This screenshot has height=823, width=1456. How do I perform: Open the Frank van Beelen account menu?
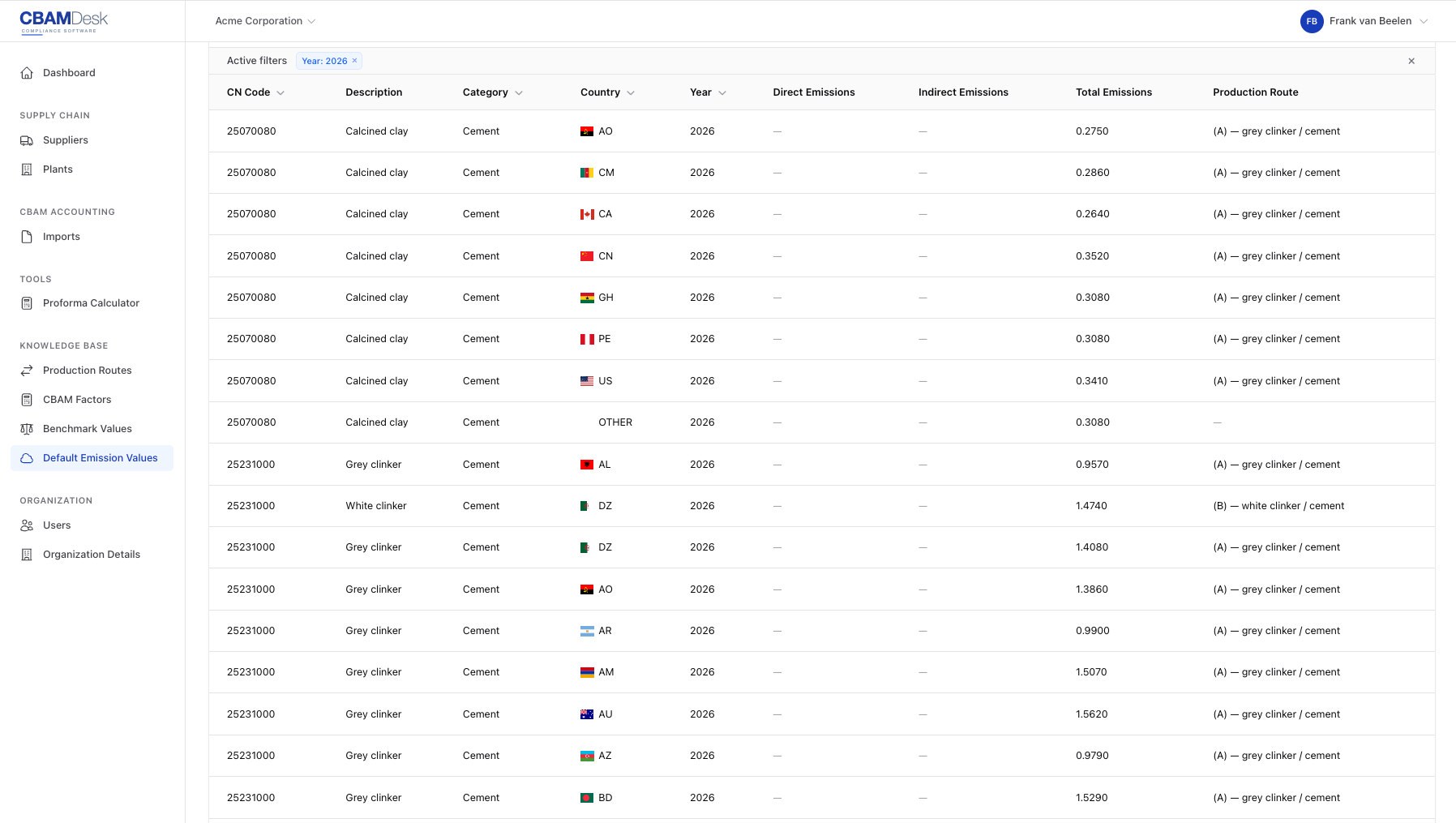click(1377, 21)
